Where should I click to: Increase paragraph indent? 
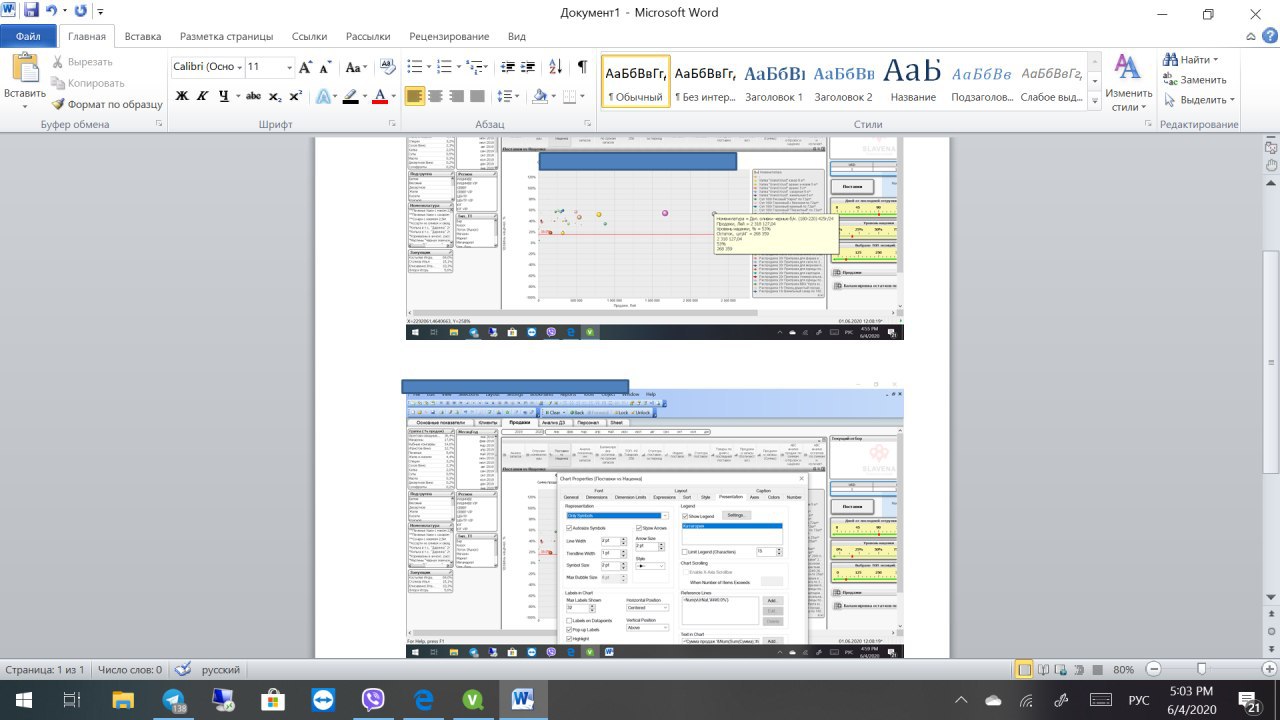527,68
